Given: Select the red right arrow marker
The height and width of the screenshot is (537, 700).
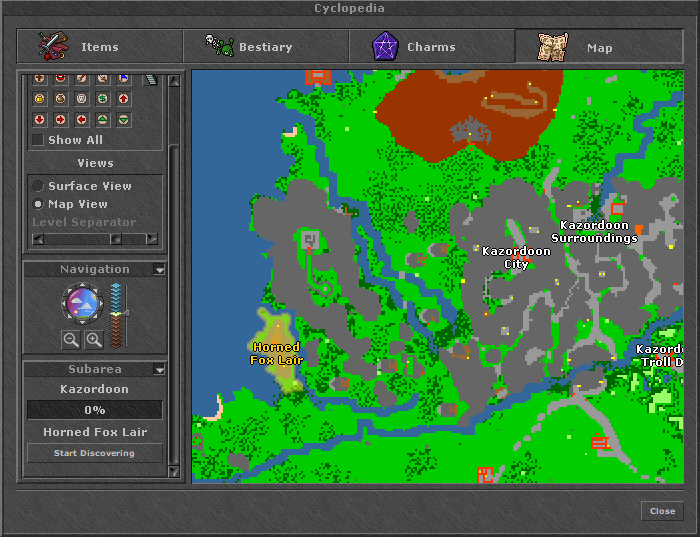Looking at the screenshot, I should [60, 120].
